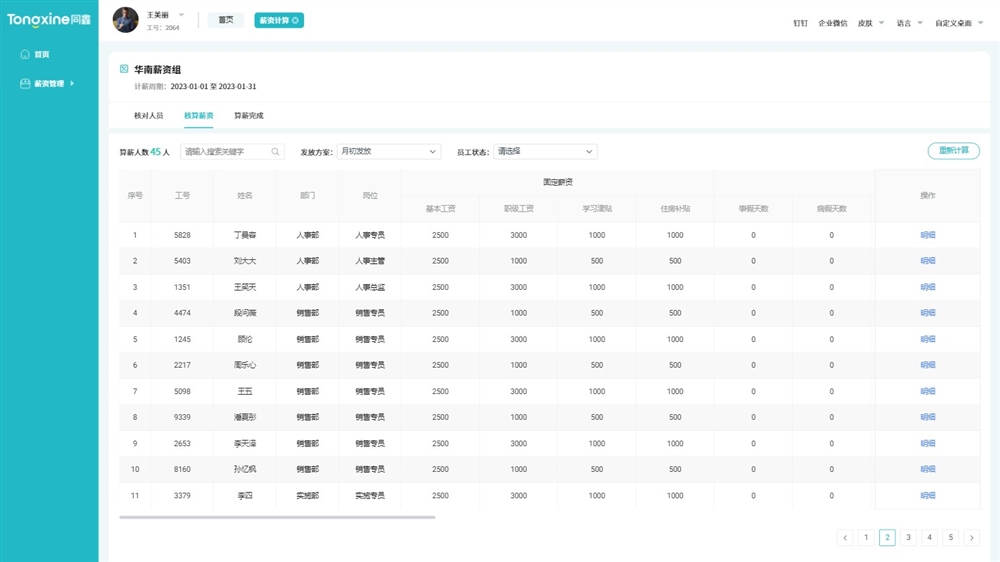
Task: Click the search magnifier icon
Action: (x=276, y=152)
